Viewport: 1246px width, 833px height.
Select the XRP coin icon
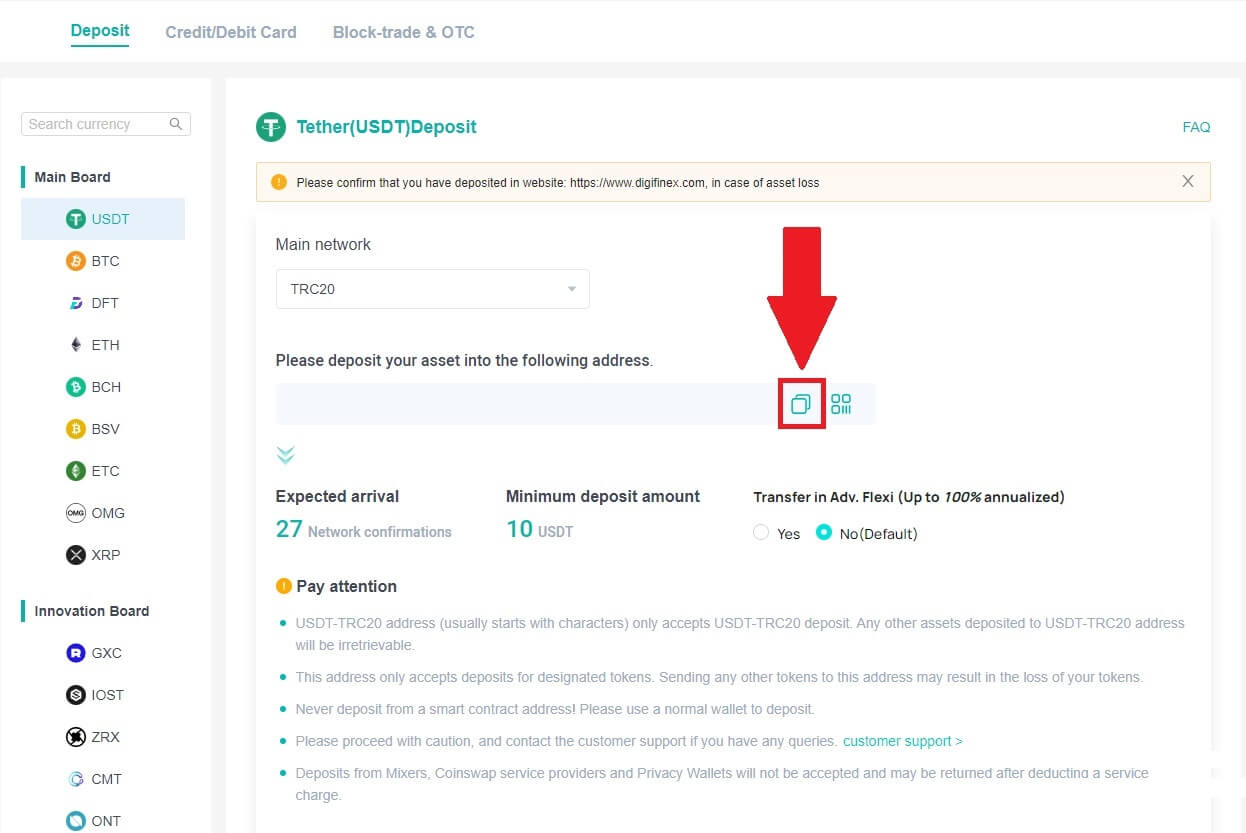click(x=76, y=555)
